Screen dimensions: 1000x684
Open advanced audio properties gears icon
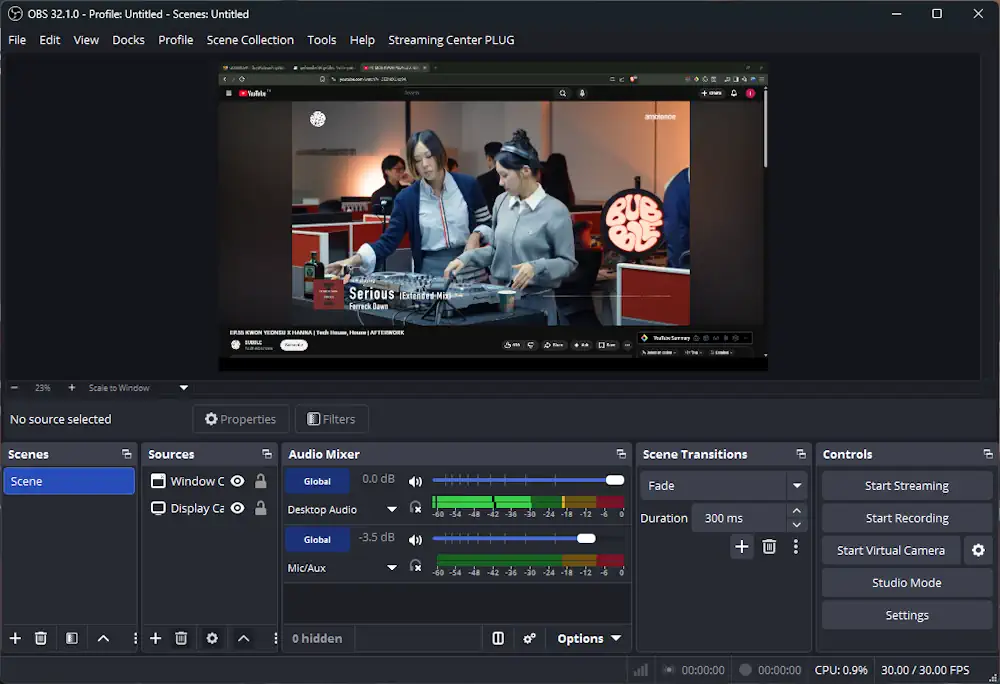click(529, 638)
